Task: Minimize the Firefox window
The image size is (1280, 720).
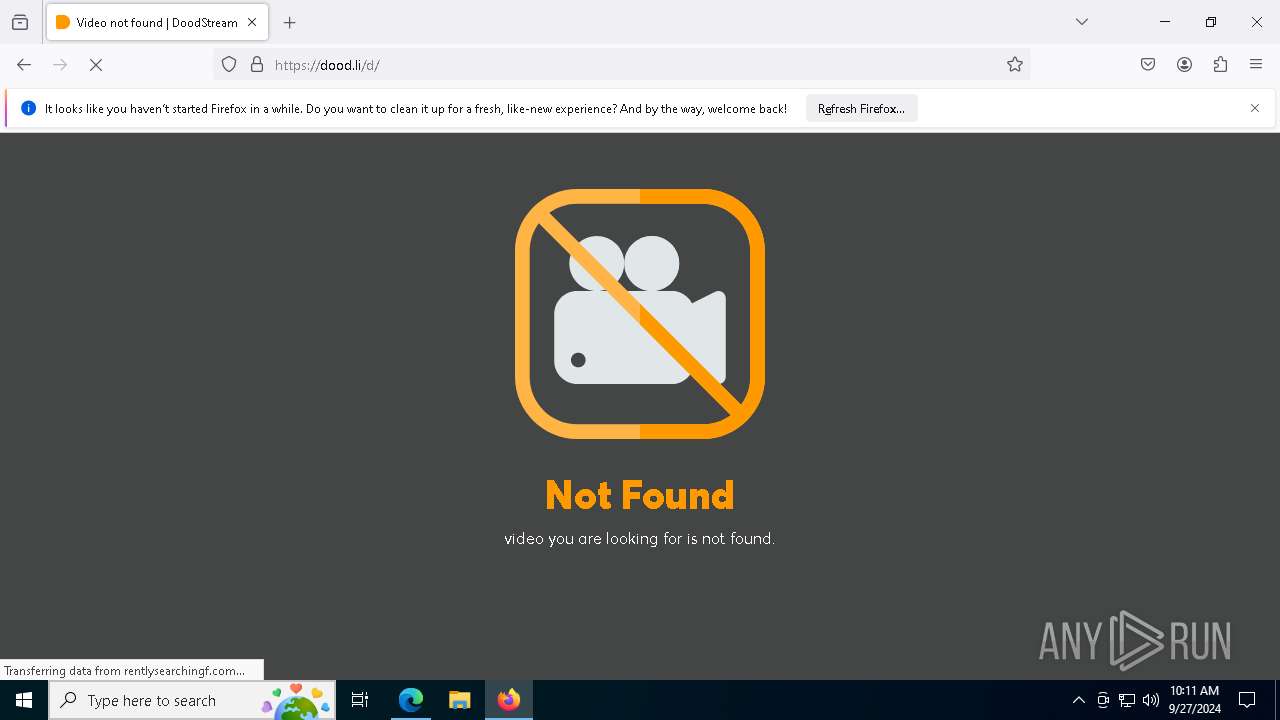Action: click(1165, 22)
